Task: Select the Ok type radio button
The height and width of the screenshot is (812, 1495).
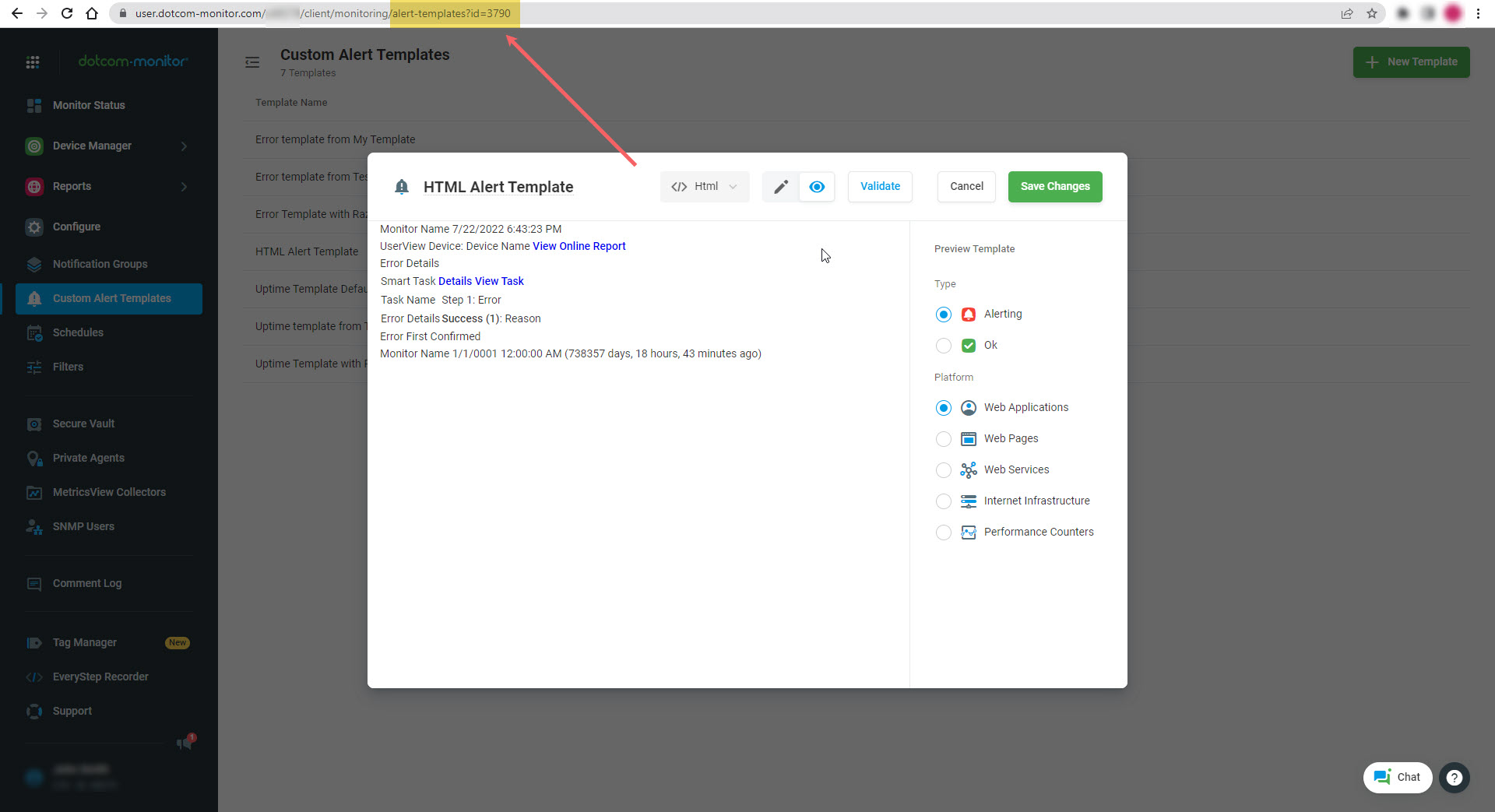Action: point(944,346)
